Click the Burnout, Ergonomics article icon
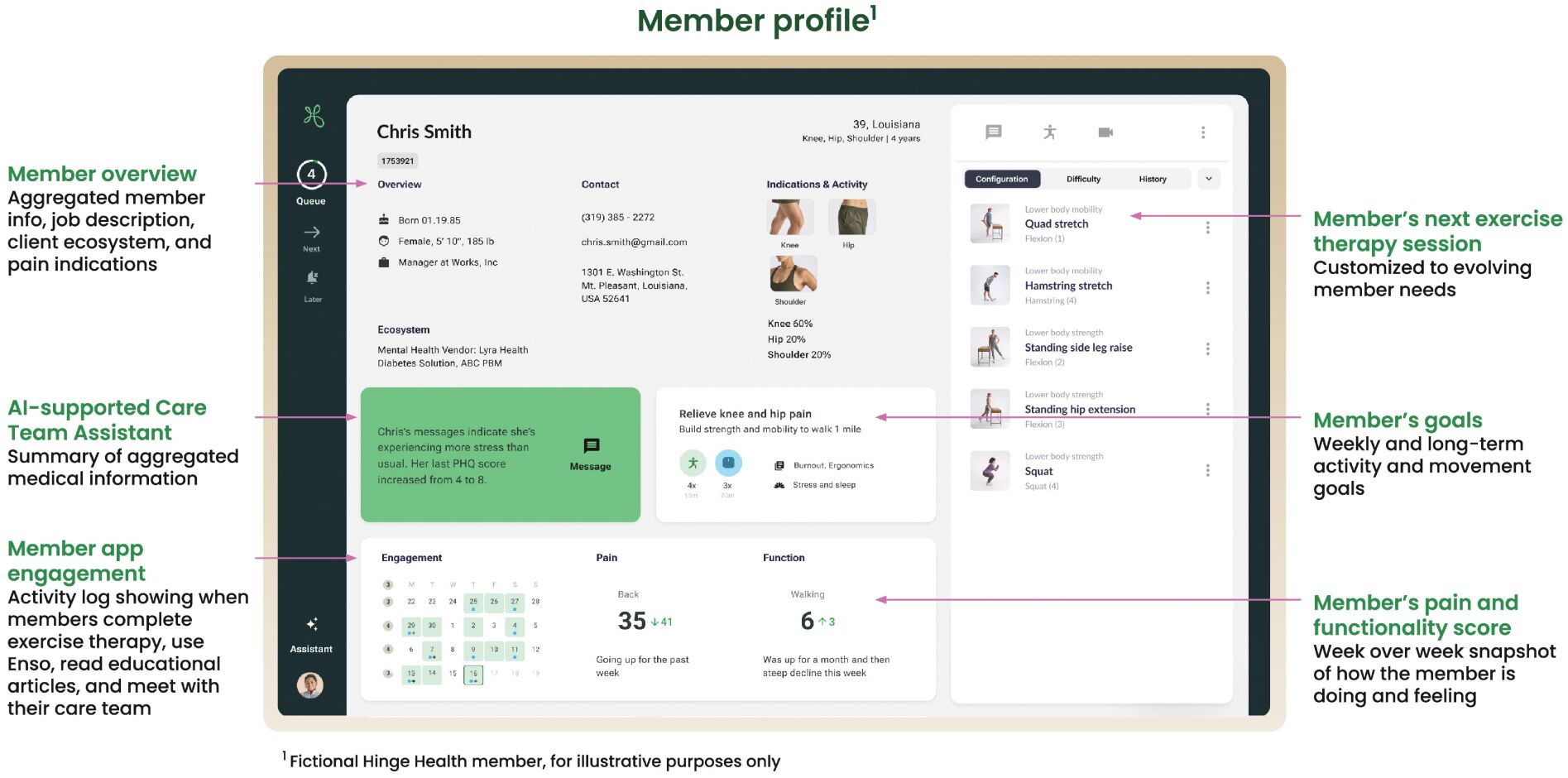Viewport: 1568px width, 778px height. tap(779, 466)
